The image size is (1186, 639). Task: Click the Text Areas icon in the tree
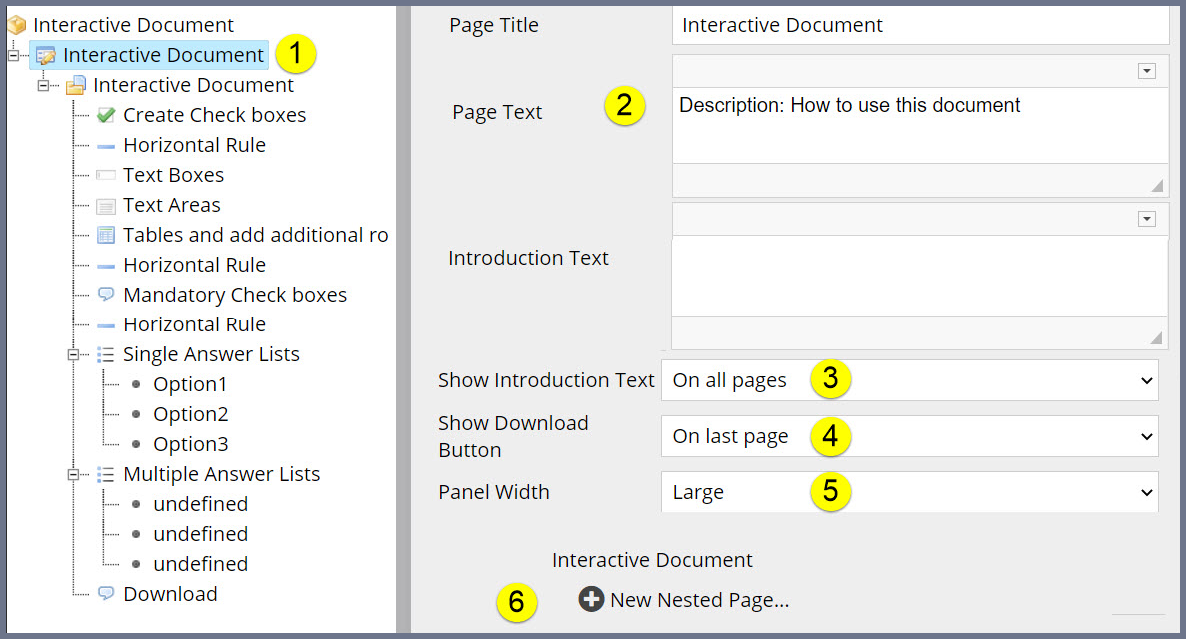coord(105,204)
